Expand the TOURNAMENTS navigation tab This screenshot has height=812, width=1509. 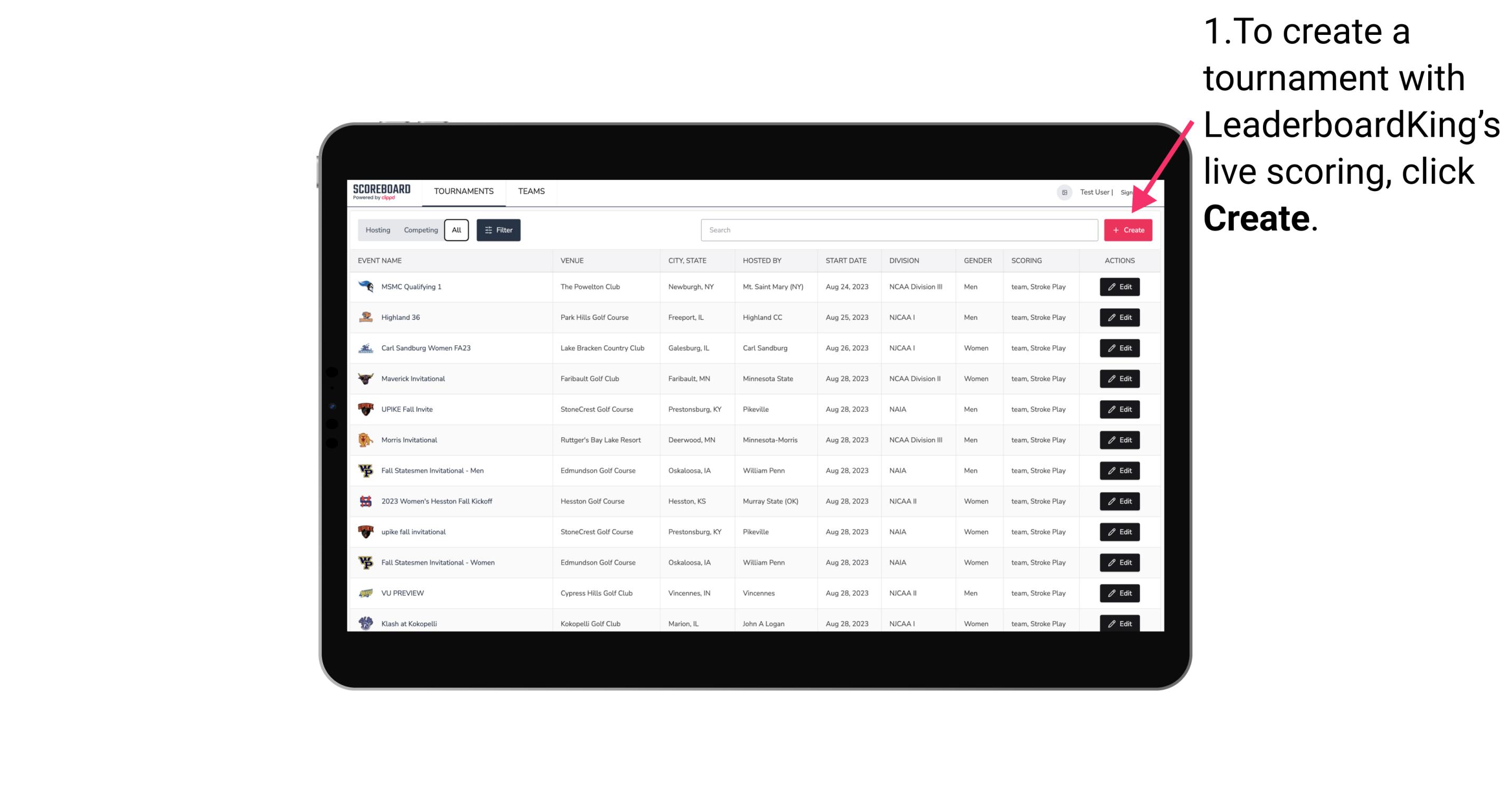click(463, 191)
